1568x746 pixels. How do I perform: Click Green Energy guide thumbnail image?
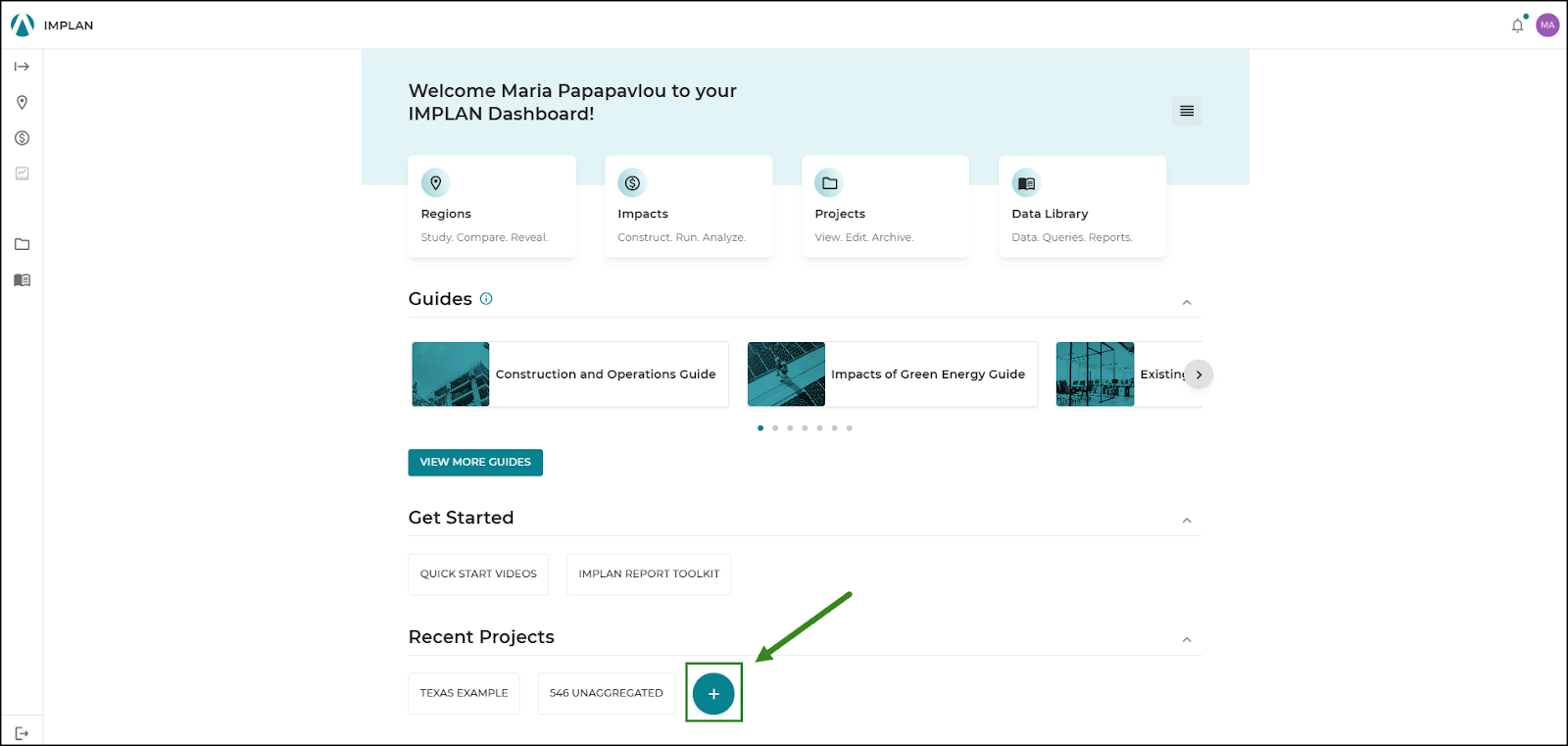coord(786,374)
